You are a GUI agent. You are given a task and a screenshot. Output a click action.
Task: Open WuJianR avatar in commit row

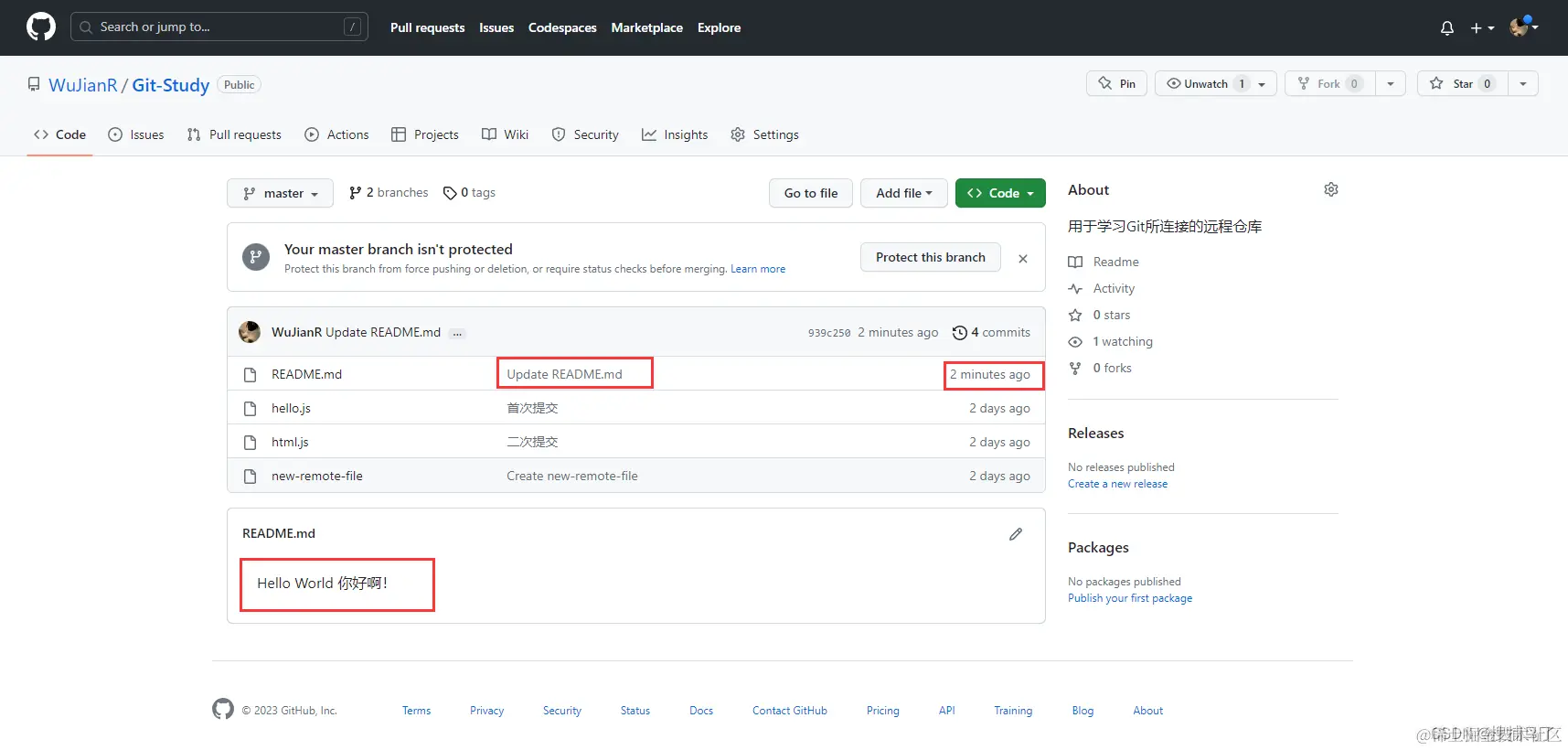pyautogui.click(x=250, y=332)
